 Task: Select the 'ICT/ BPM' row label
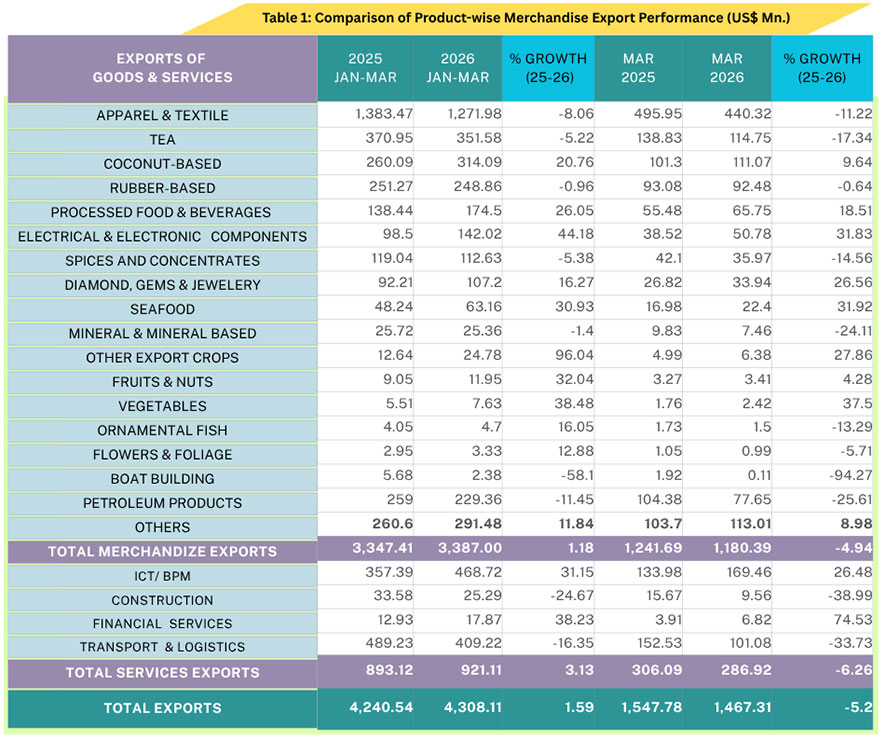point(162,576)
